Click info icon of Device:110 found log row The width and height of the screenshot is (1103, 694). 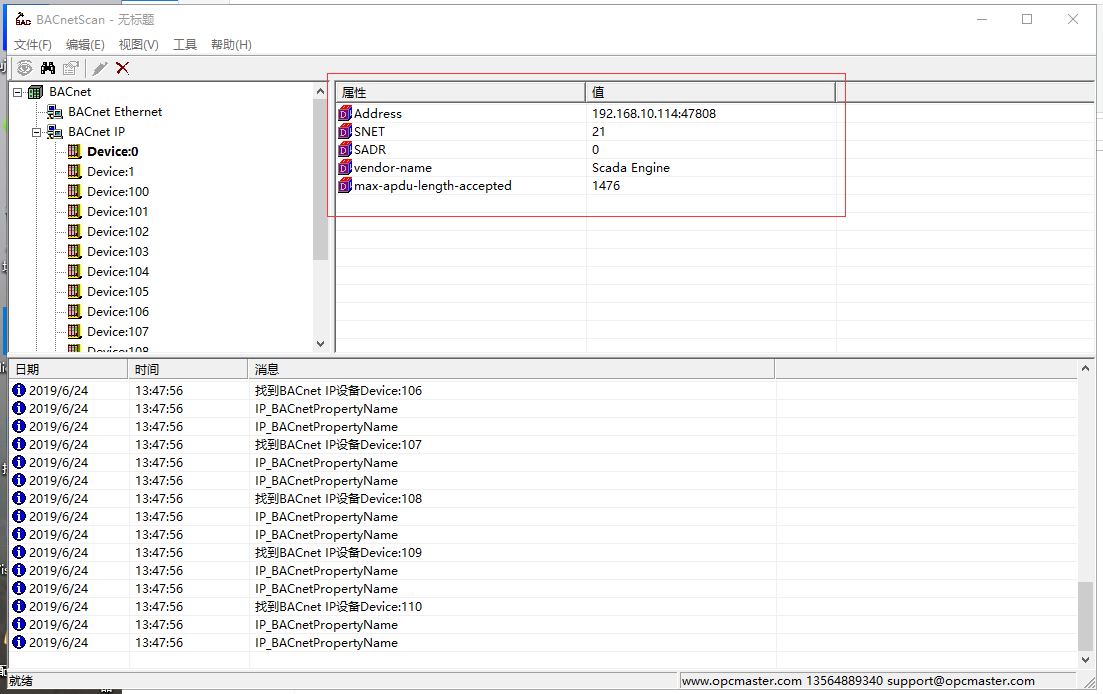coord(19,606)
